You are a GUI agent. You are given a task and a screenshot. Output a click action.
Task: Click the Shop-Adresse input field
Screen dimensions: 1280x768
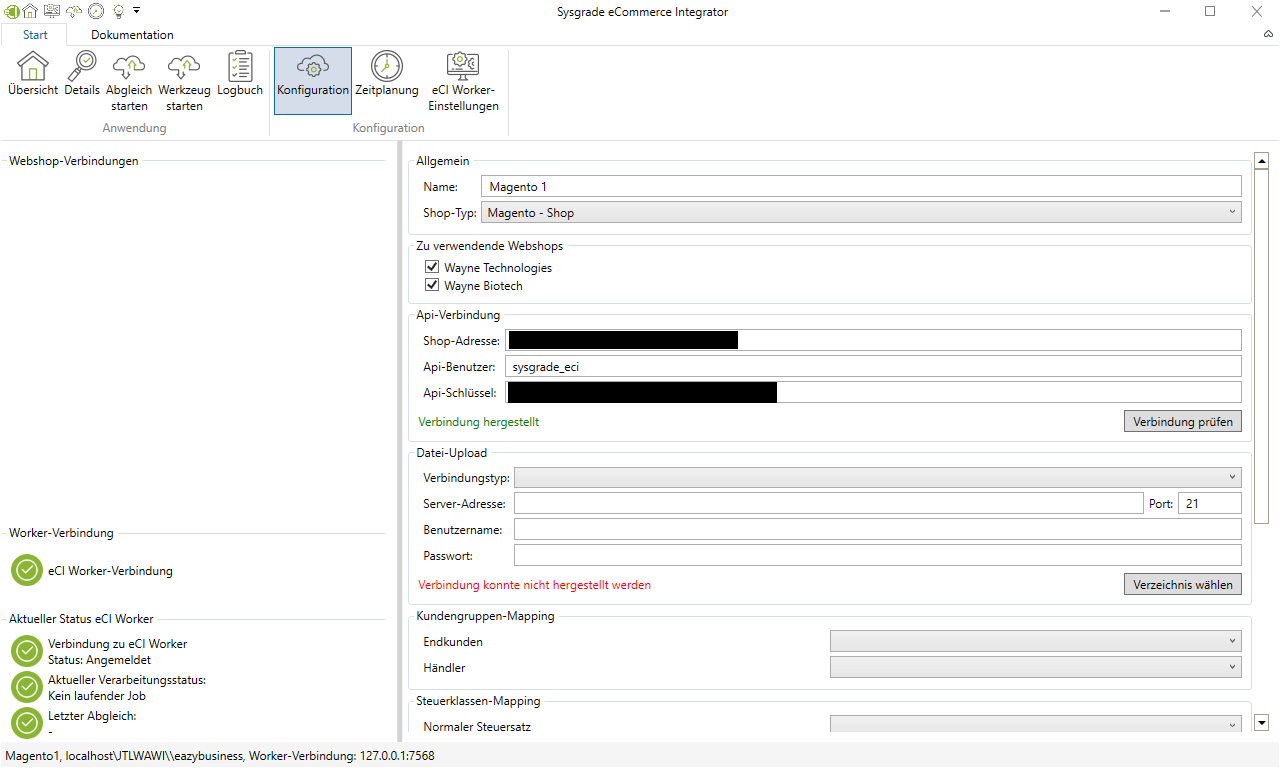coord(873,340)
